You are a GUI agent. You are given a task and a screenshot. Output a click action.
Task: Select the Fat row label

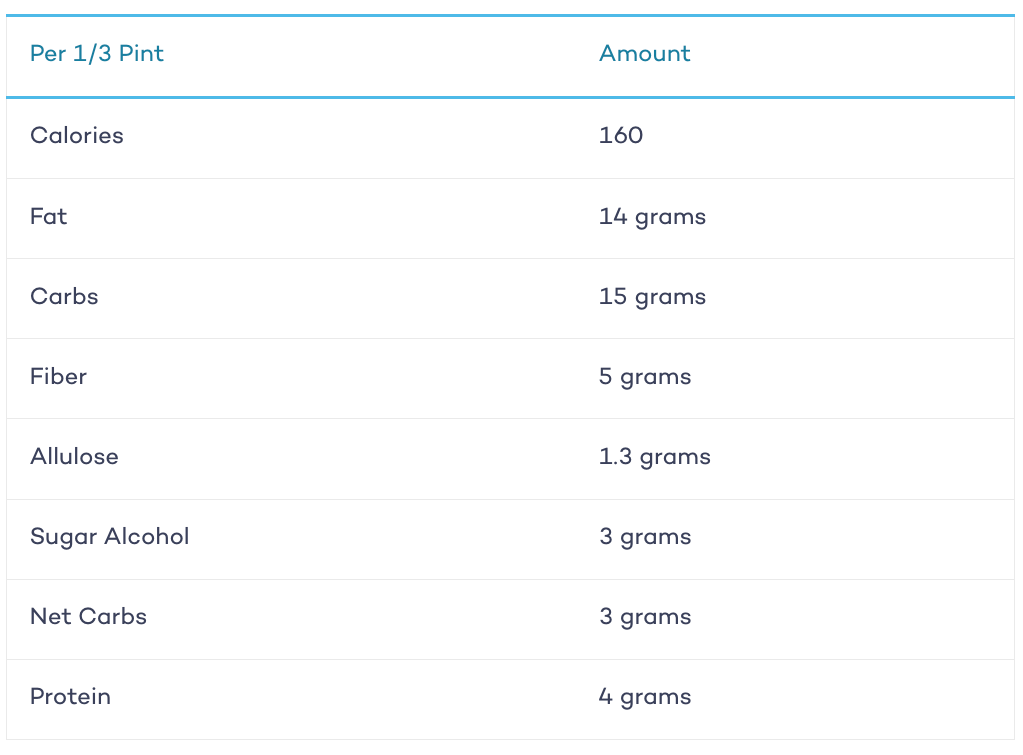48,216
